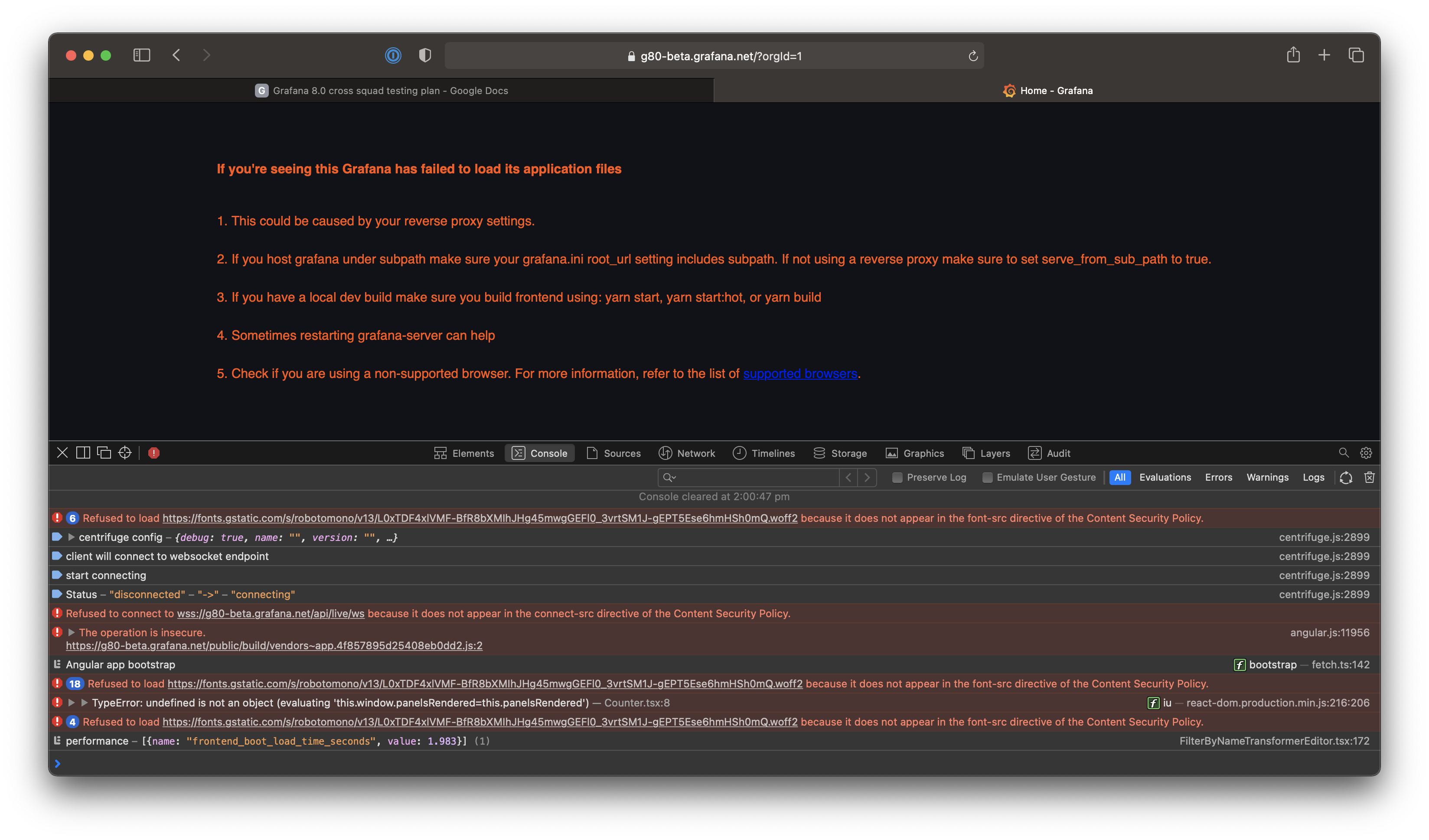
Task: Open the supported browsers link
Action: [799, 374]
